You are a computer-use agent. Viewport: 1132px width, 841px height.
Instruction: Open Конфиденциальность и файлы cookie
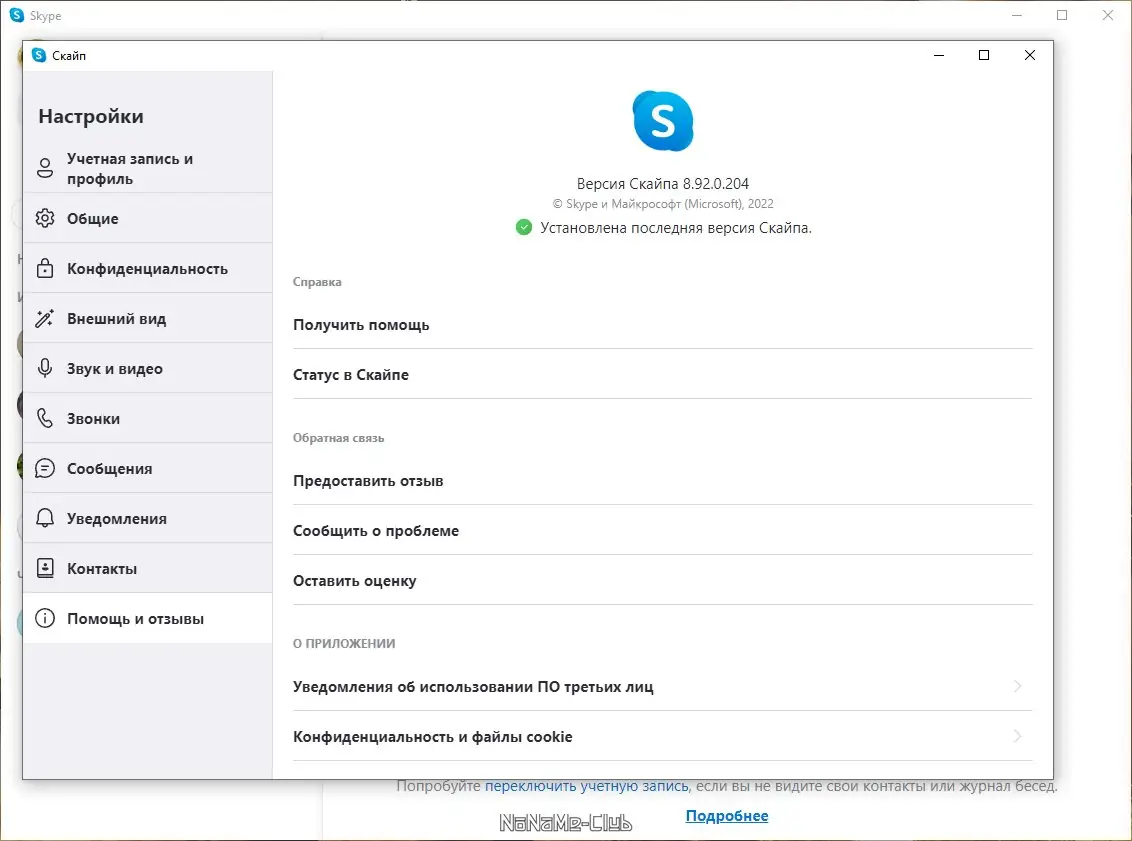pyautogui.click(x=663, y=736)
